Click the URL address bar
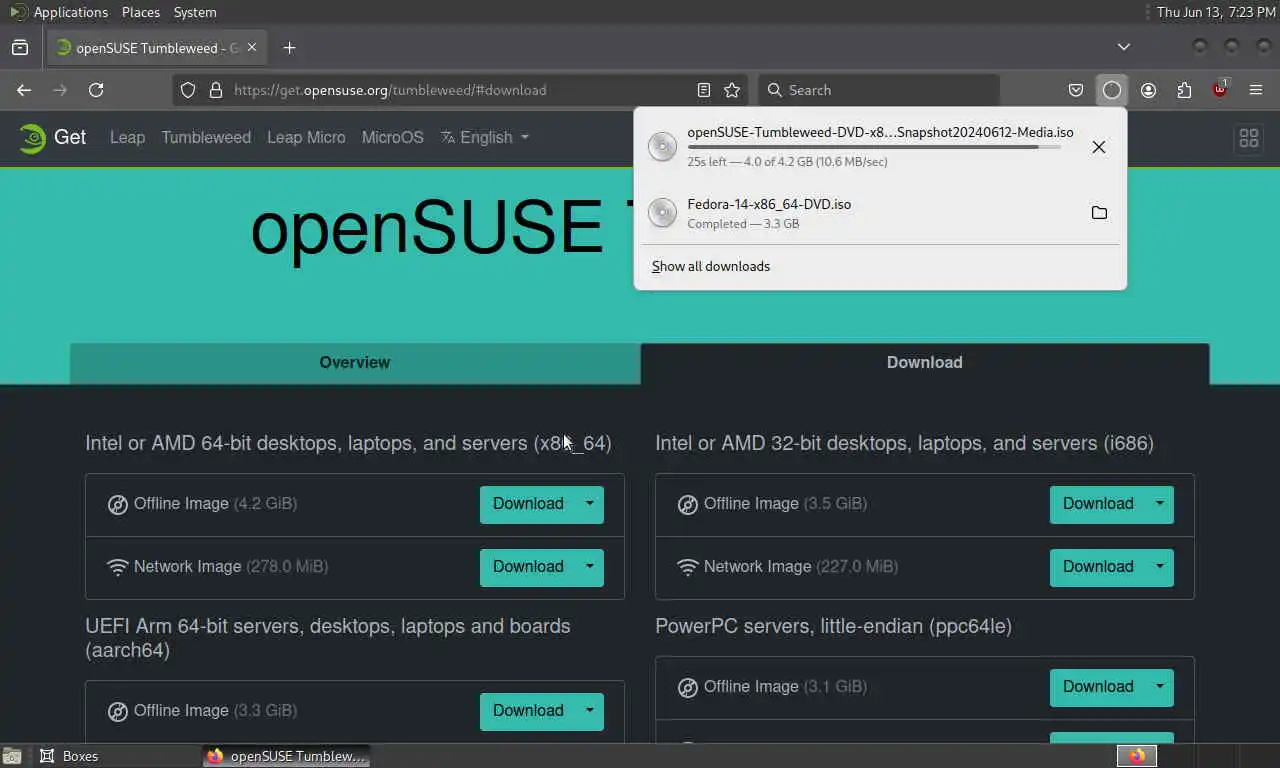 tap(461, 90)
